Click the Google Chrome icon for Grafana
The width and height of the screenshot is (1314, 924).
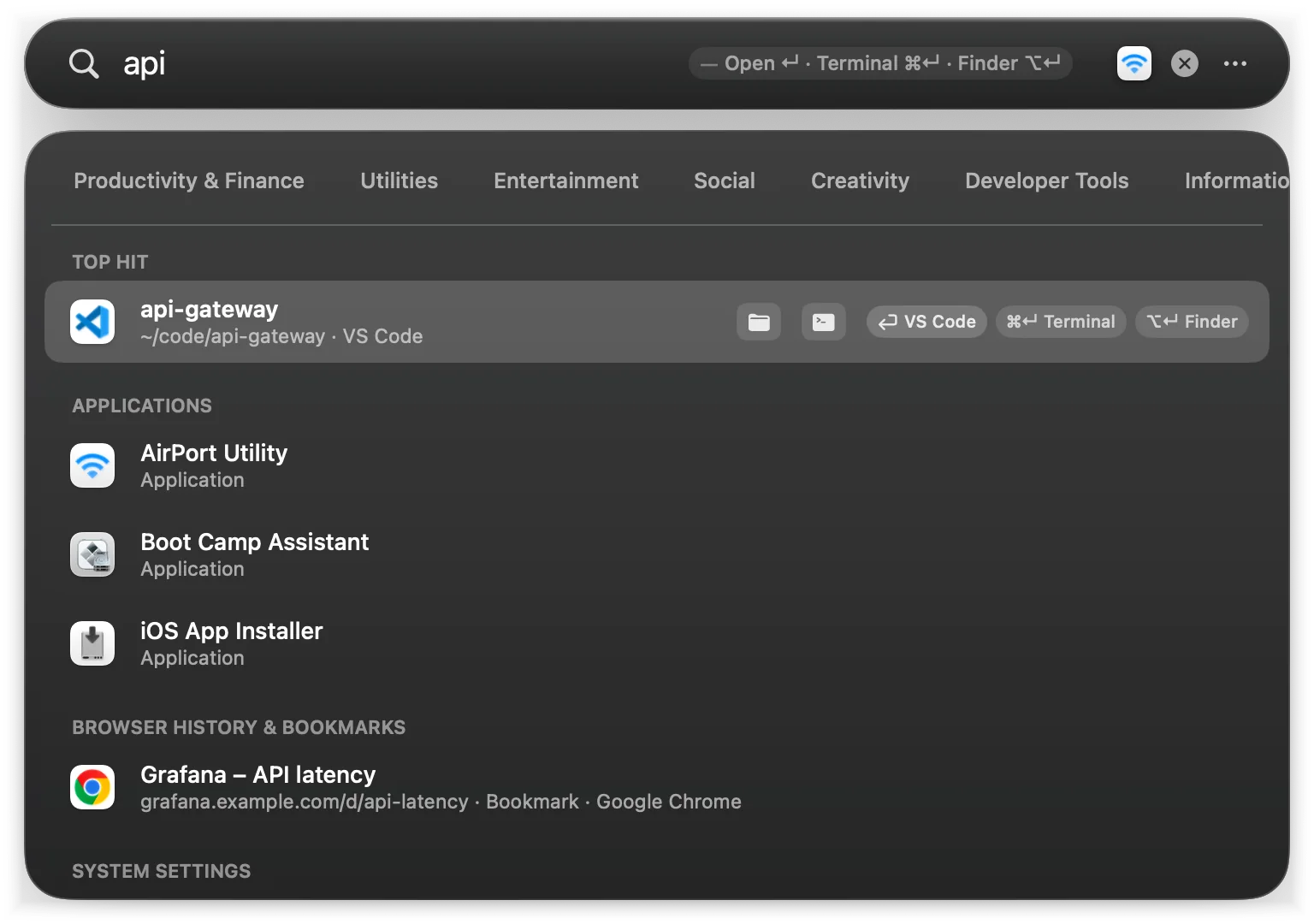pos(92,787)
